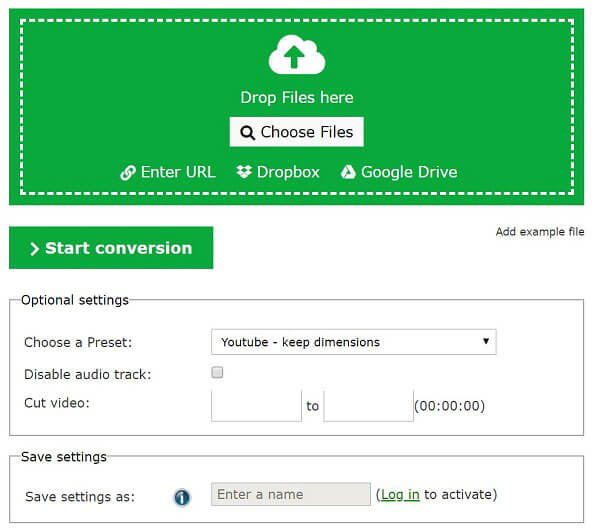Click the Dropbox logo icon
This screenshot has height=529, width=600.
tap(244, 172)
